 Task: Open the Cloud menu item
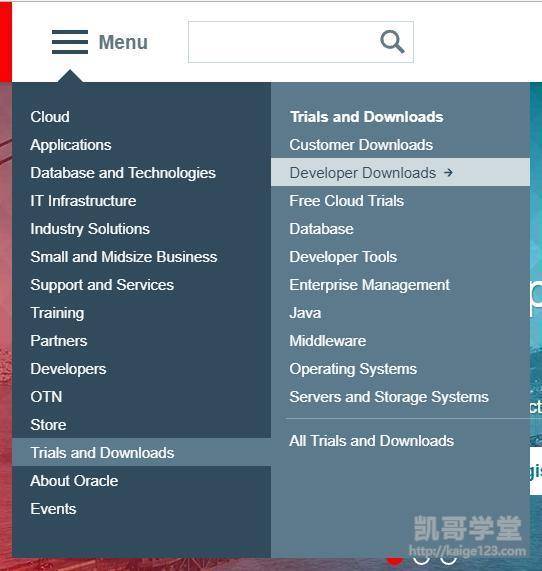tap(50, 117)
